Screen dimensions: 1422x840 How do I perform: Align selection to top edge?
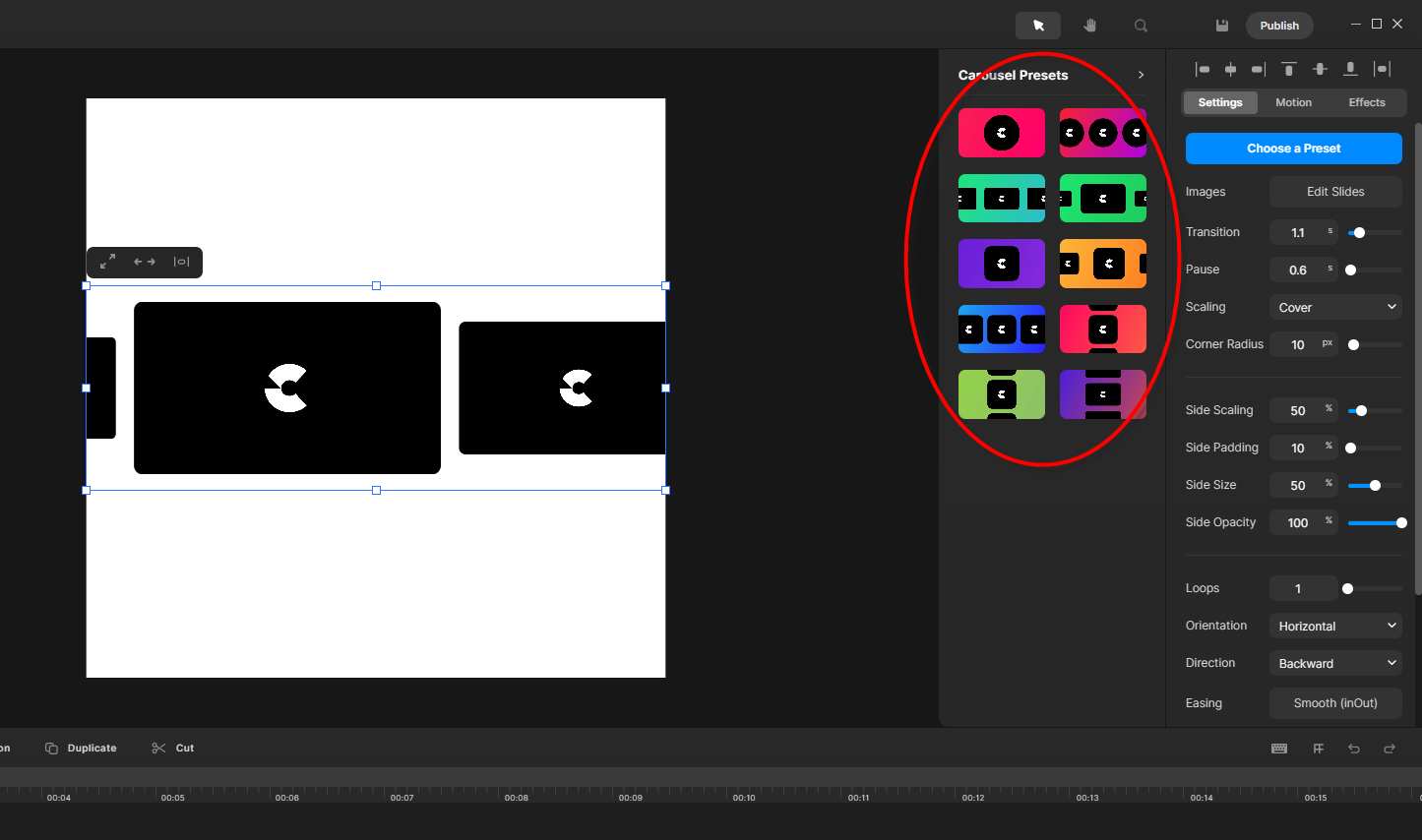pos(1288,69)
